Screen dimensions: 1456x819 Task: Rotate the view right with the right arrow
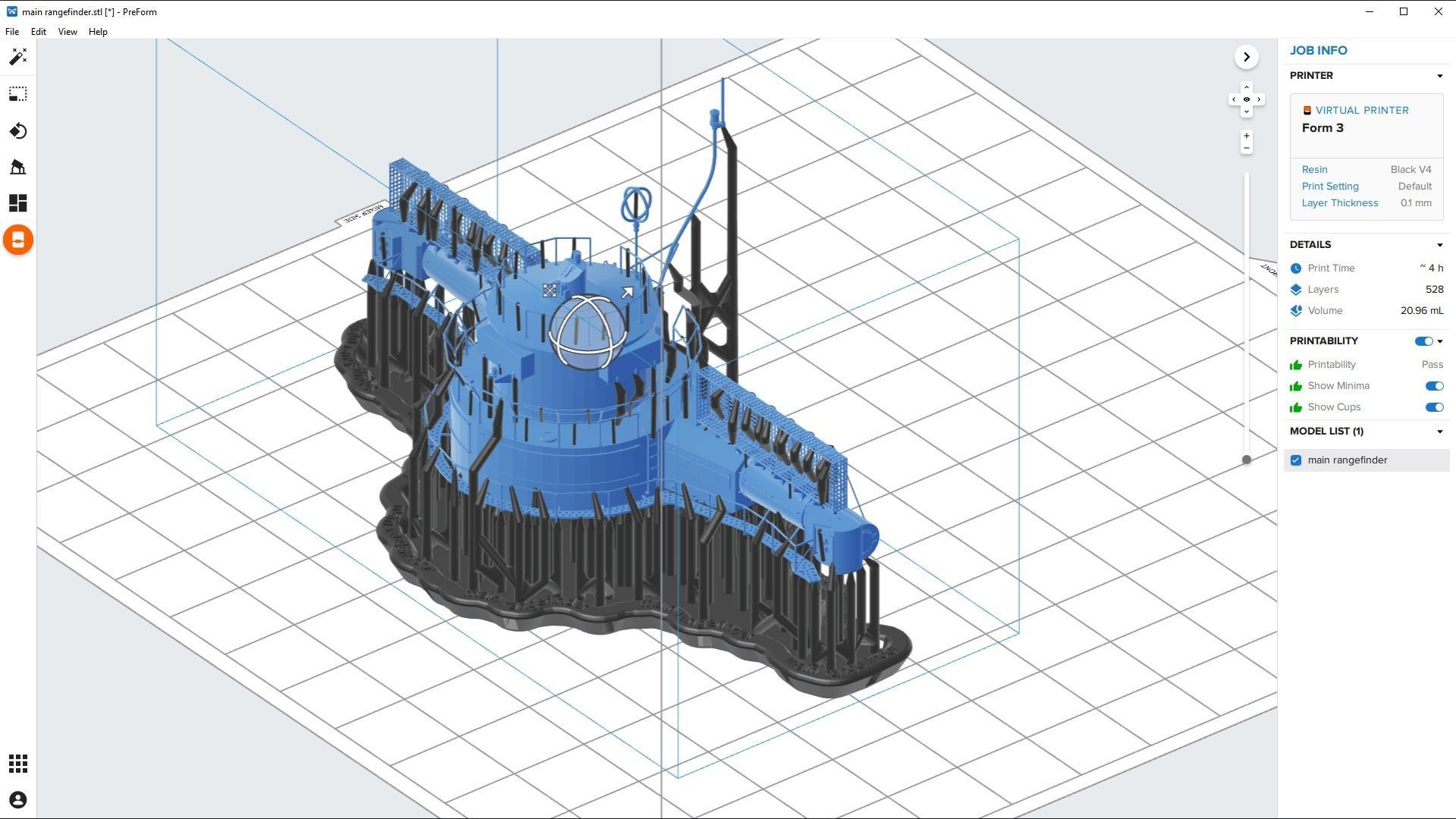(1259, 99)
